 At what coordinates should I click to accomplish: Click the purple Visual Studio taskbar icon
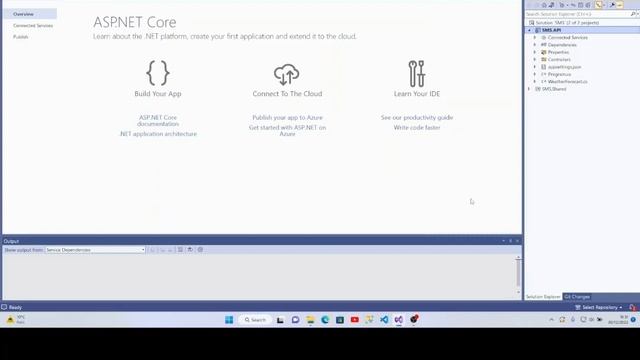399,320
